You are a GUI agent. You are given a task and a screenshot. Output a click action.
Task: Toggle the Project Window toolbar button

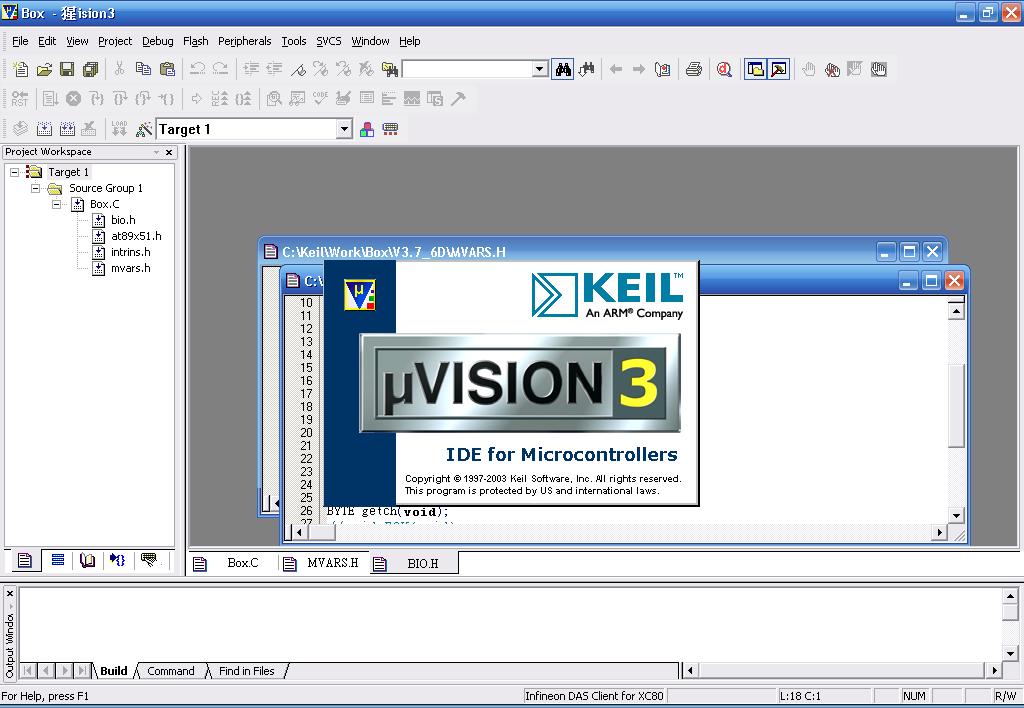[x=756, y=69]
